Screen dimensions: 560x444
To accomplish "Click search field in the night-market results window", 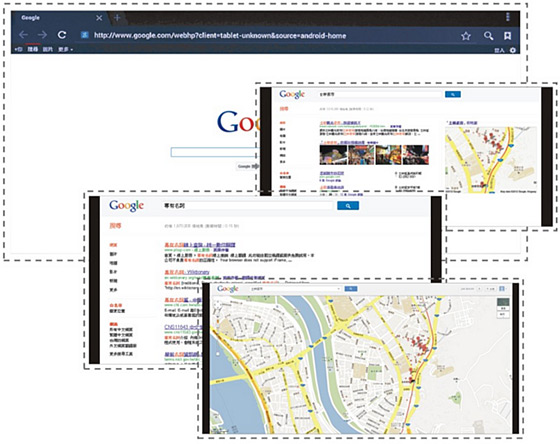I will (x=380, y=94).
